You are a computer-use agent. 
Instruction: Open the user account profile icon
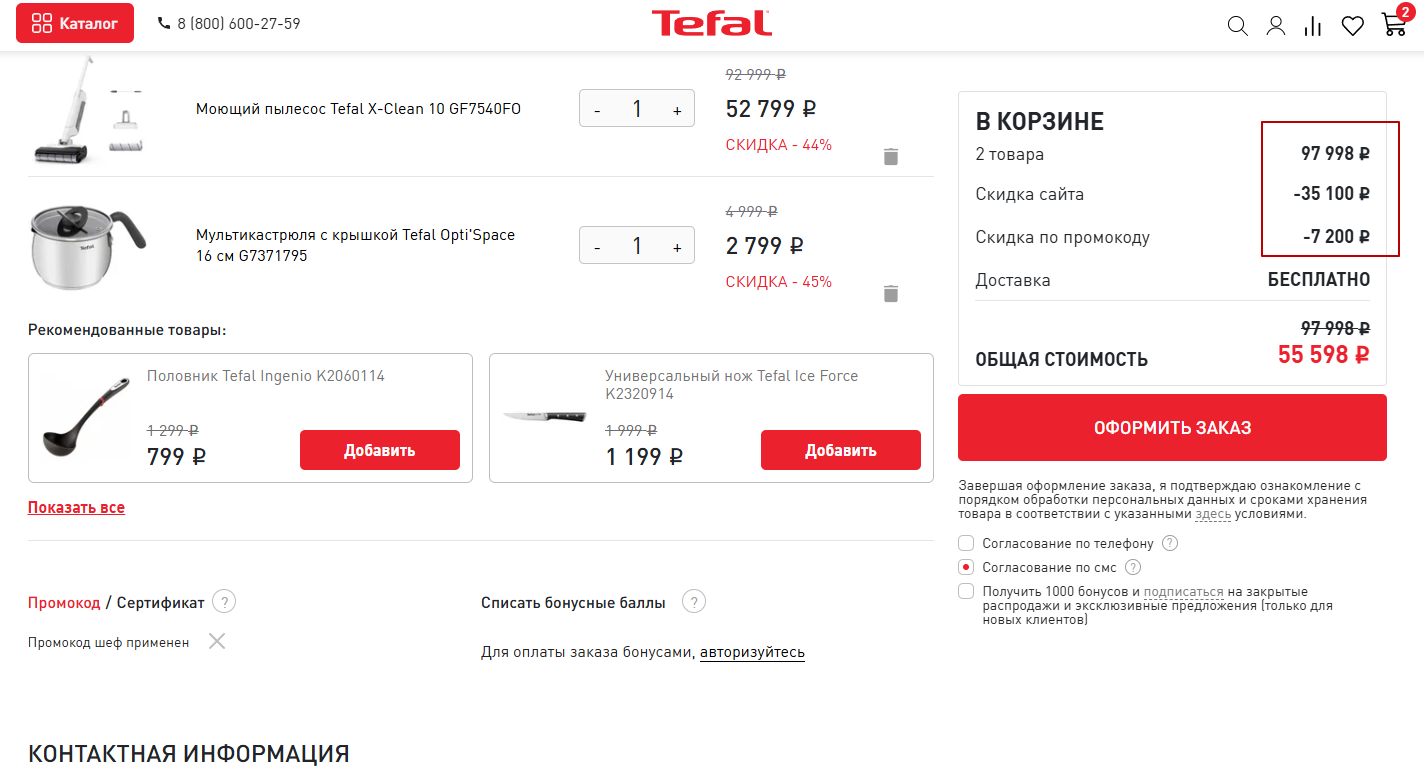pyautogui.click(x=1275, y=26)
